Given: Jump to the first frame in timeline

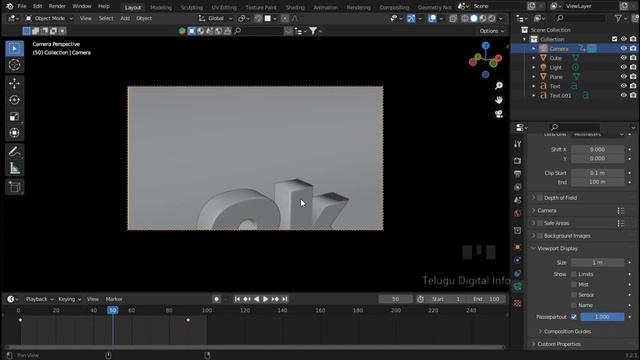Looking at the screenshot, I should [x=237, y=299].
